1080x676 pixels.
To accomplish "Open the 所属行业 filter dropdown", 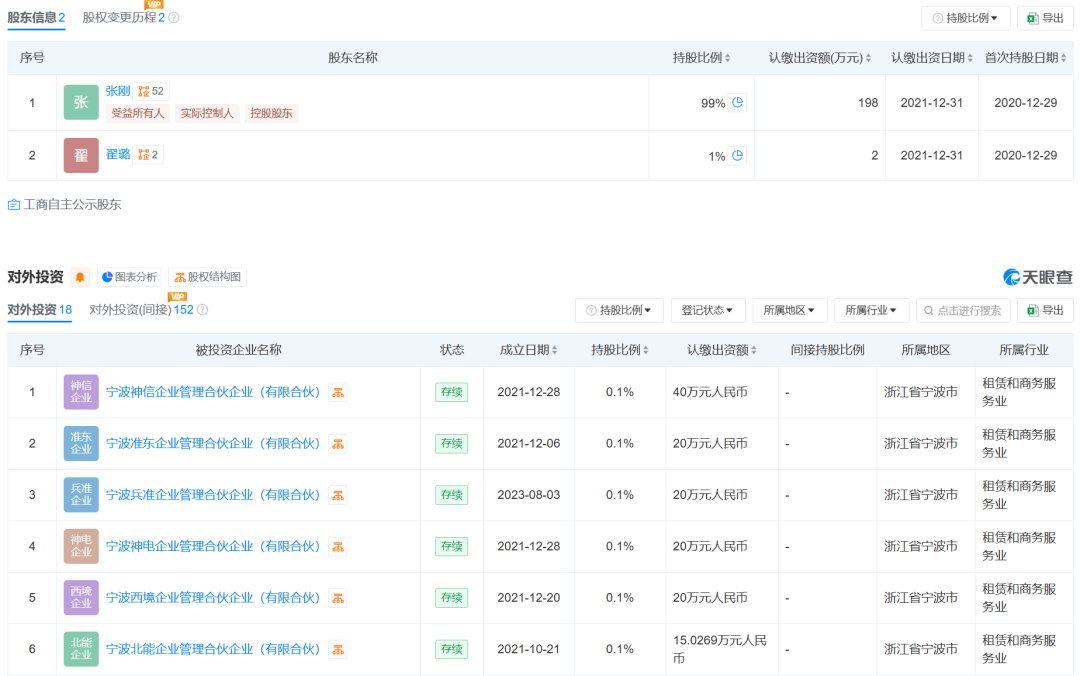I will pos(871,311).
